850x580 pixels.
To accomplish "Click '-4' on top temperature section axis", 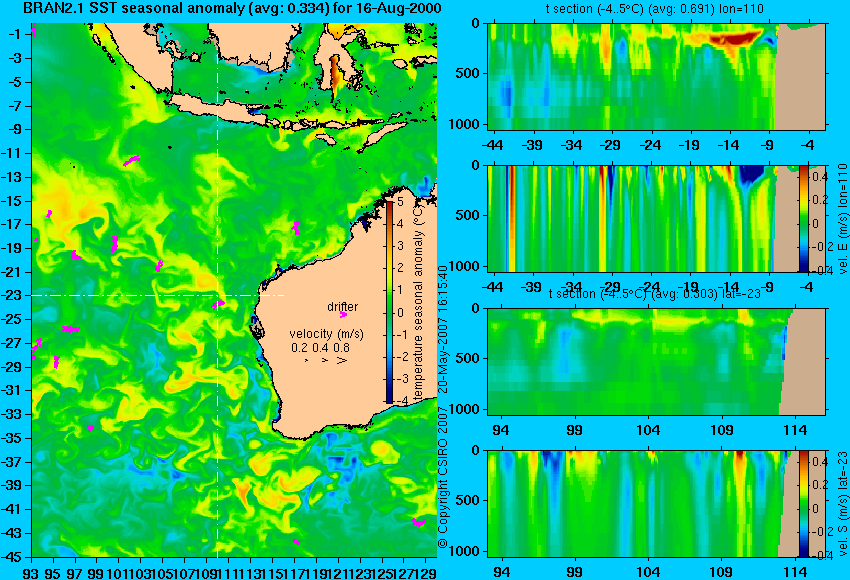I will click(808, 145).
